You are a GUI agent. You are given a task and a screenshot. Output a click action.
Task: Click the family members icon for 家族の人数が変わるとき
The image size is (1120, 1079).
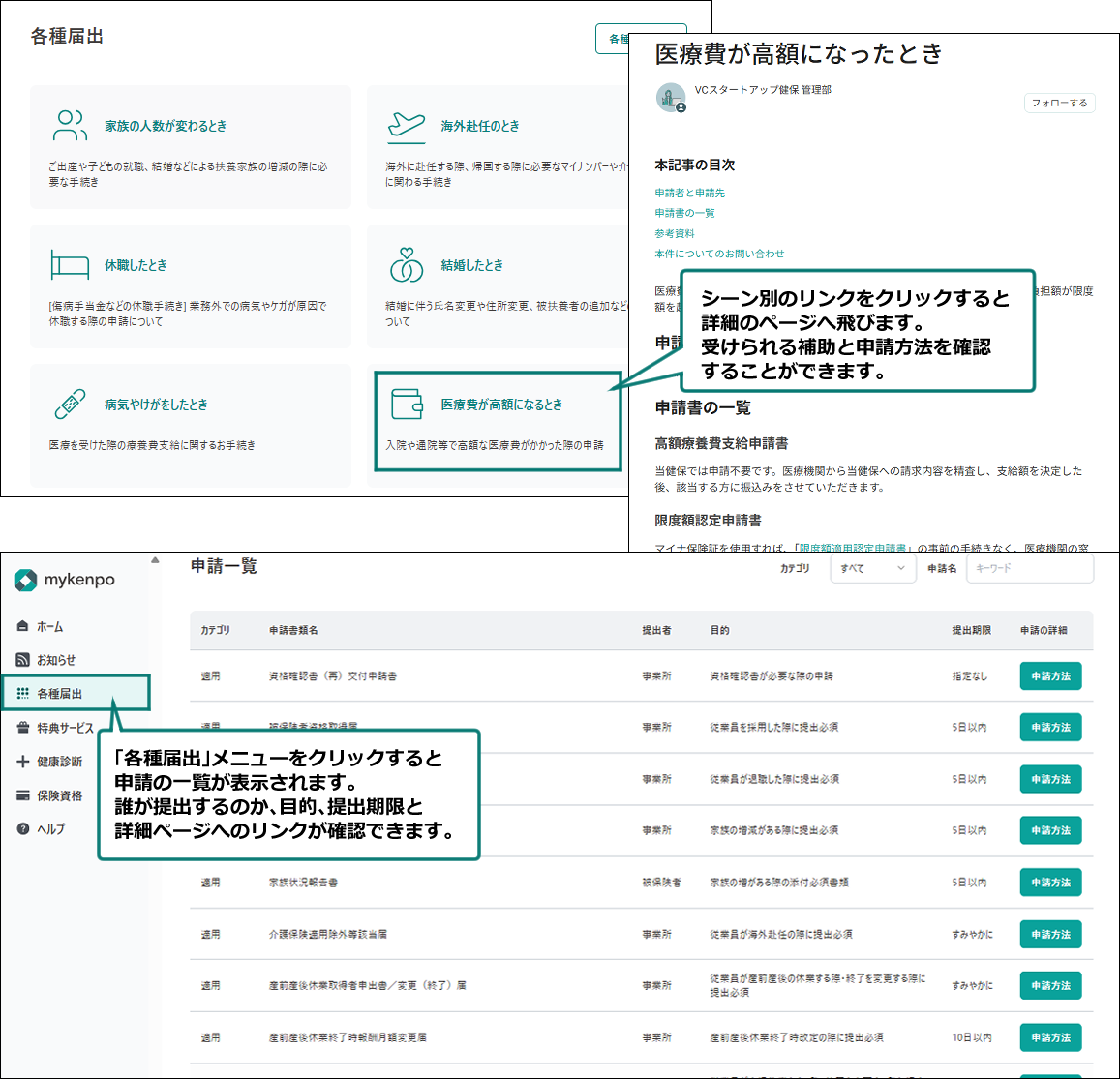click(x=70, y=126)
